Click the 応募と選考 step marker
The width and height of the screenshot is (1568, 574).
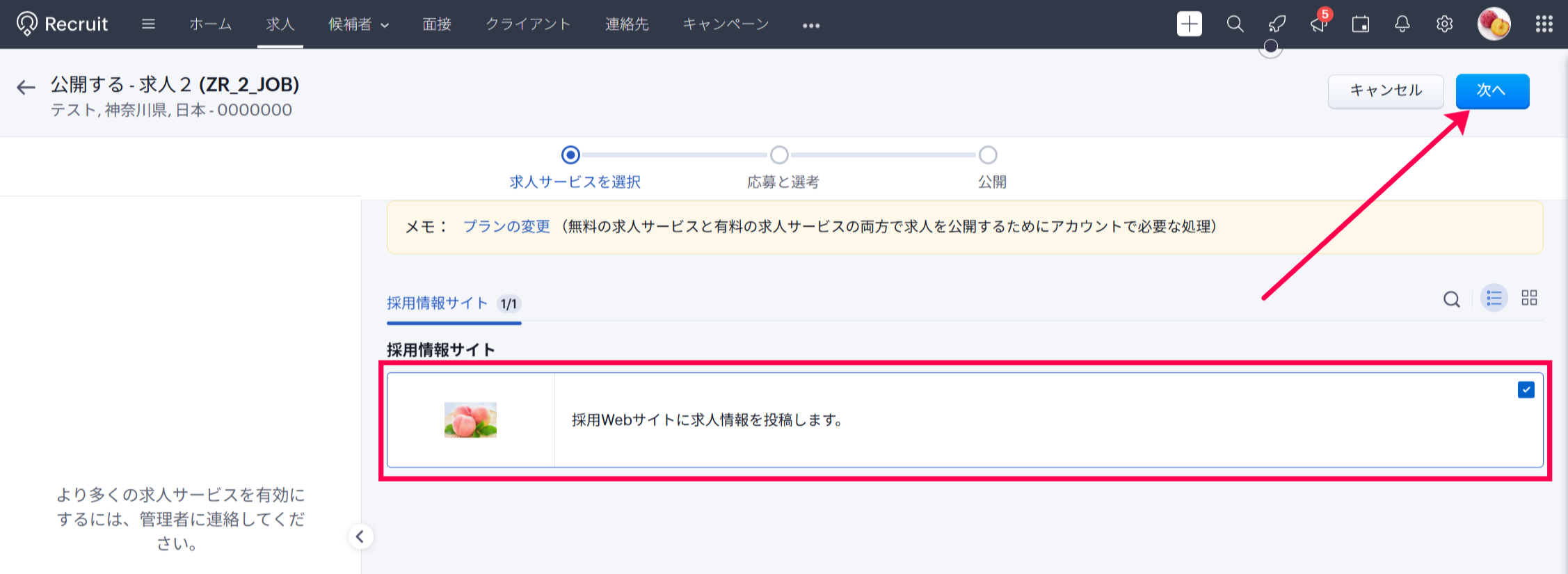pos(779,154)
